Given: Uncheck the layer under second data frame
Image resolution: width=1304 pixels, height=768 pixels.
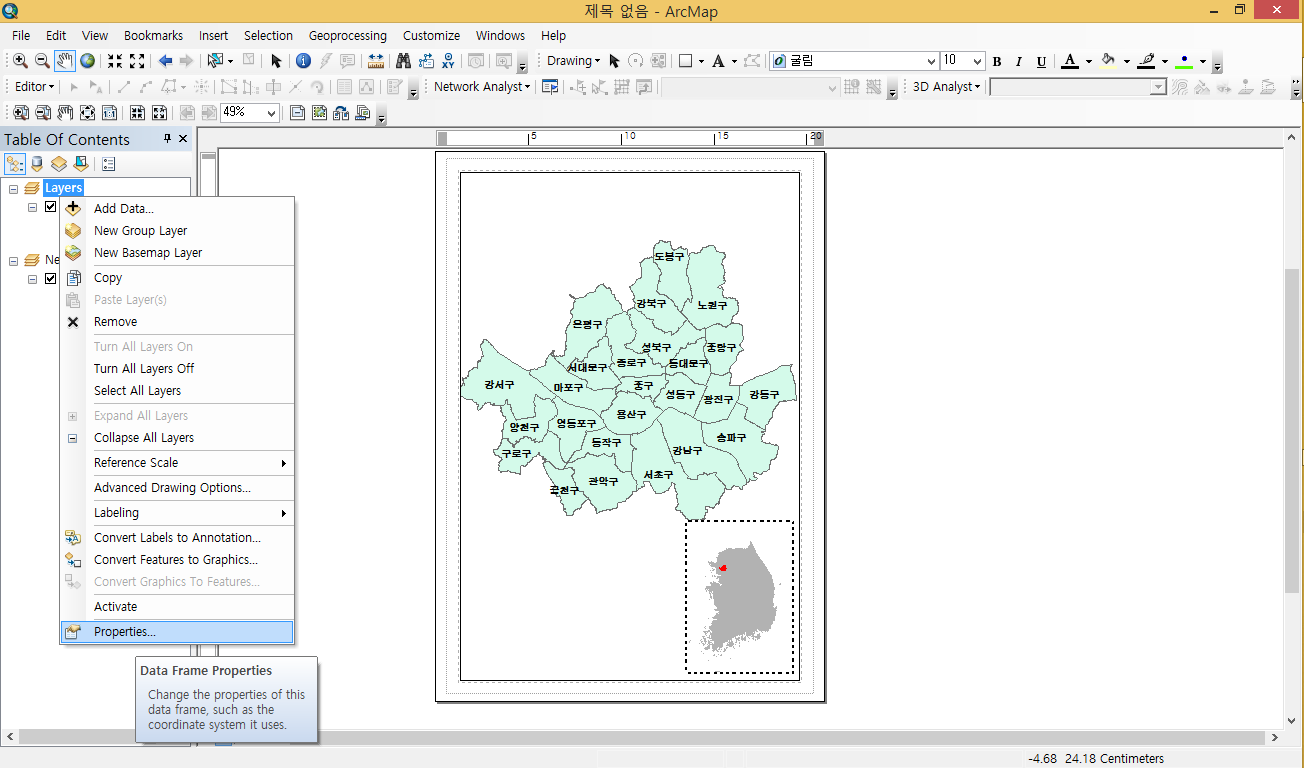Looking at the screenshot, I should (x=51, y=279).
